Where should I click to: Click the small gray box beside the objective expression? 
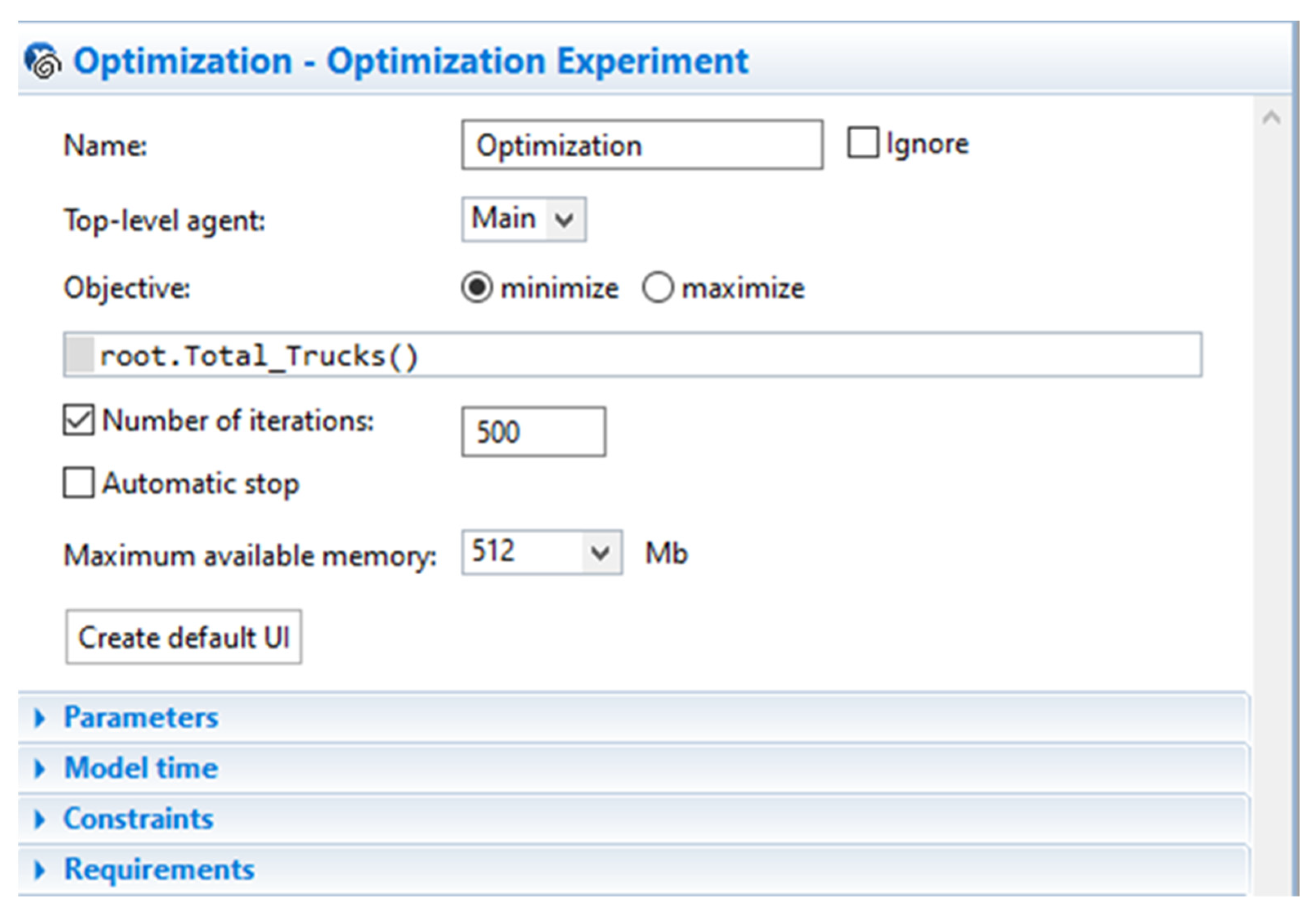[x=79, y=355]
